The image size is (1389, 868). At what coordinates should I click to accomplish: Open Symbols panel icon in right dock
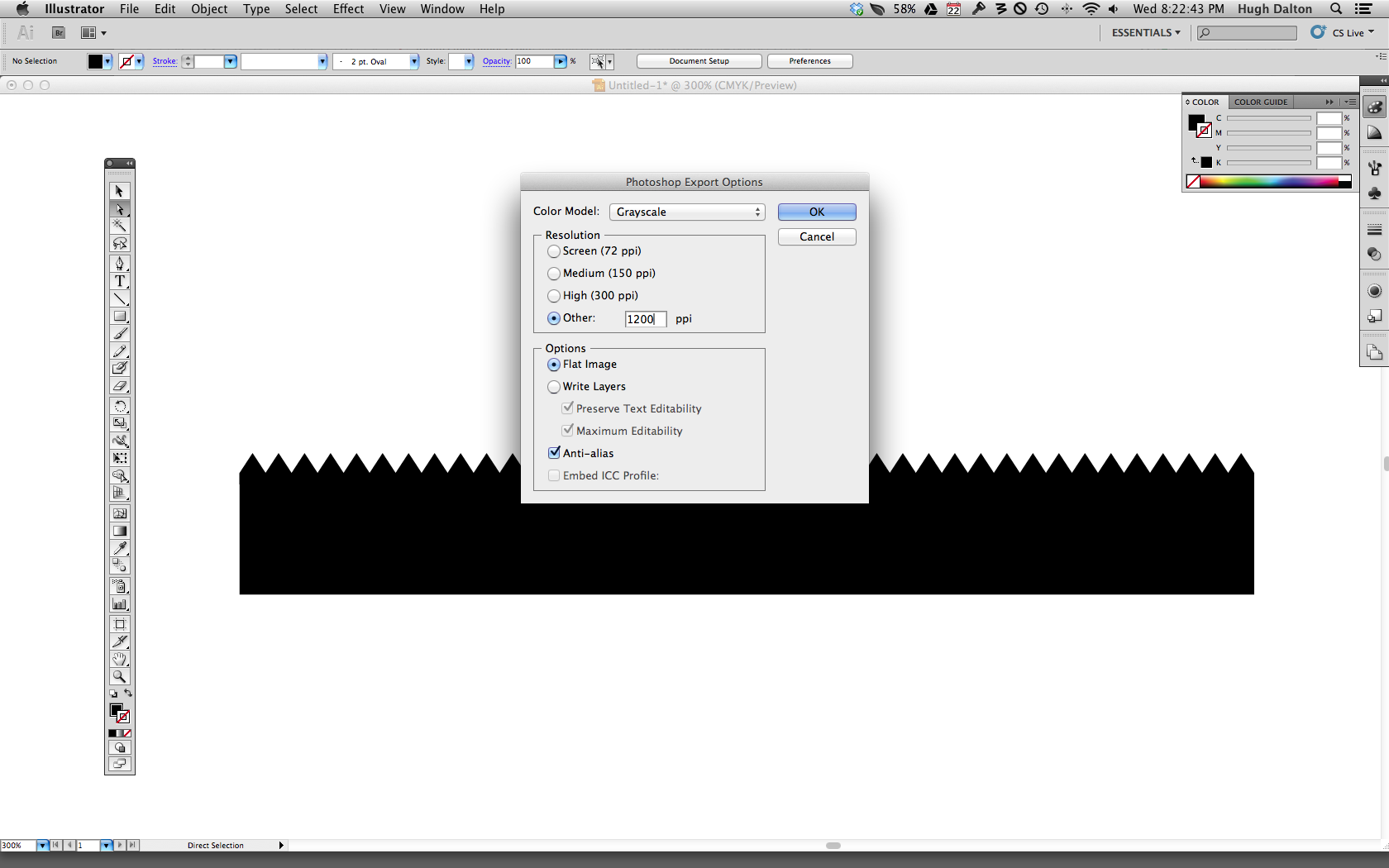click(x=1375, y=193)
